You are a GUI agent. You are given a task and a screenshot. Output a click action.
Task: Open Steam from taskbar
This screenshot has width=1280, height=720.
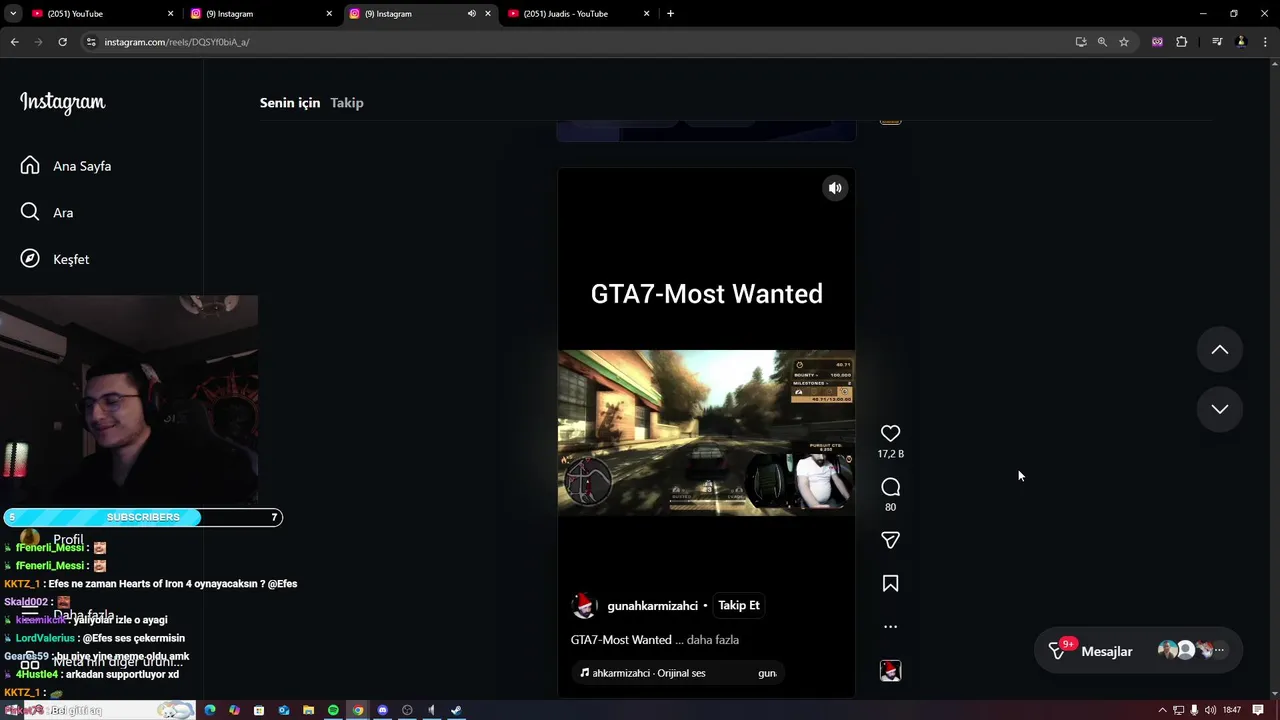click(x=456, y=710)
